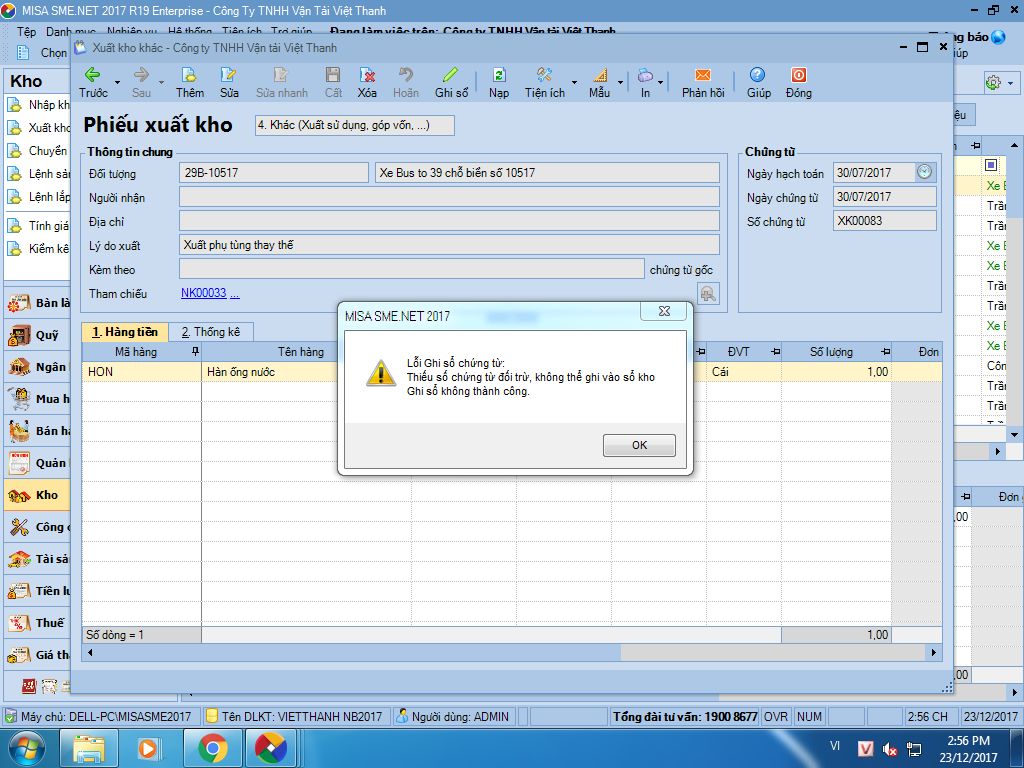
Task: Click the settings gear icon in main window
Action: pyautogui.click(x=993, y=82)
